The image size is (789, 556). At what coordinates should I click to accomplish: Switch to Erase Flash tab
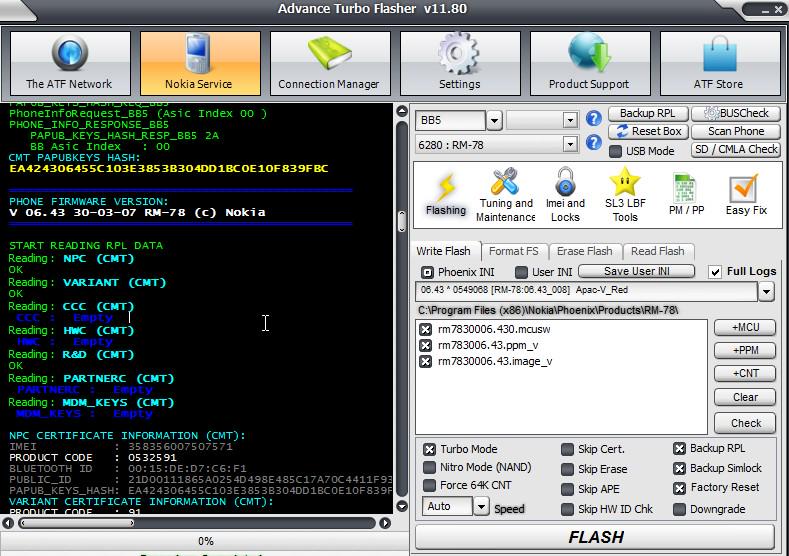(585, 251)
